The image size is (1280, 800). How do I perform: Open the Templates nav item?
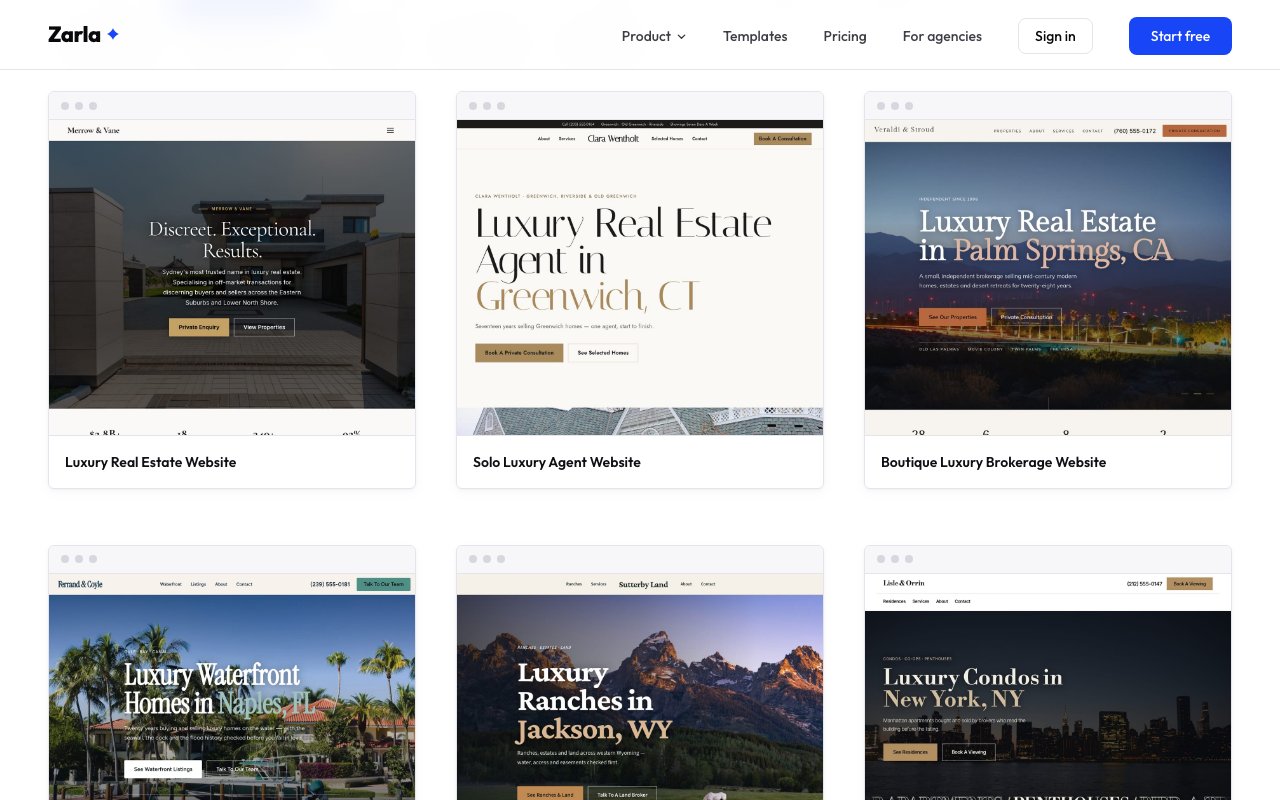point(755,36)
